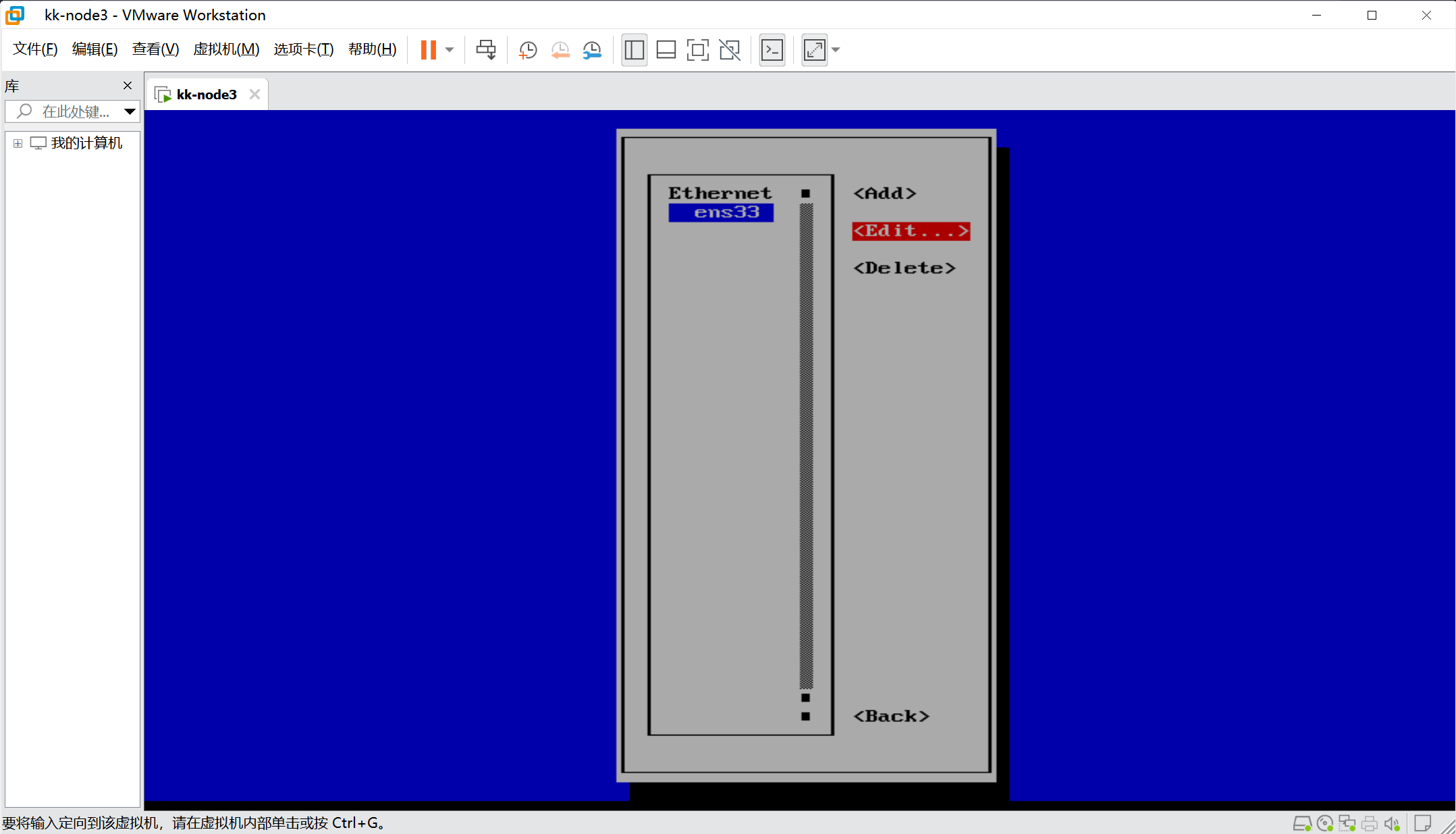1456x834 pixels.
Task: Click the <Edit...> button
Action: (x=911, y=231)
